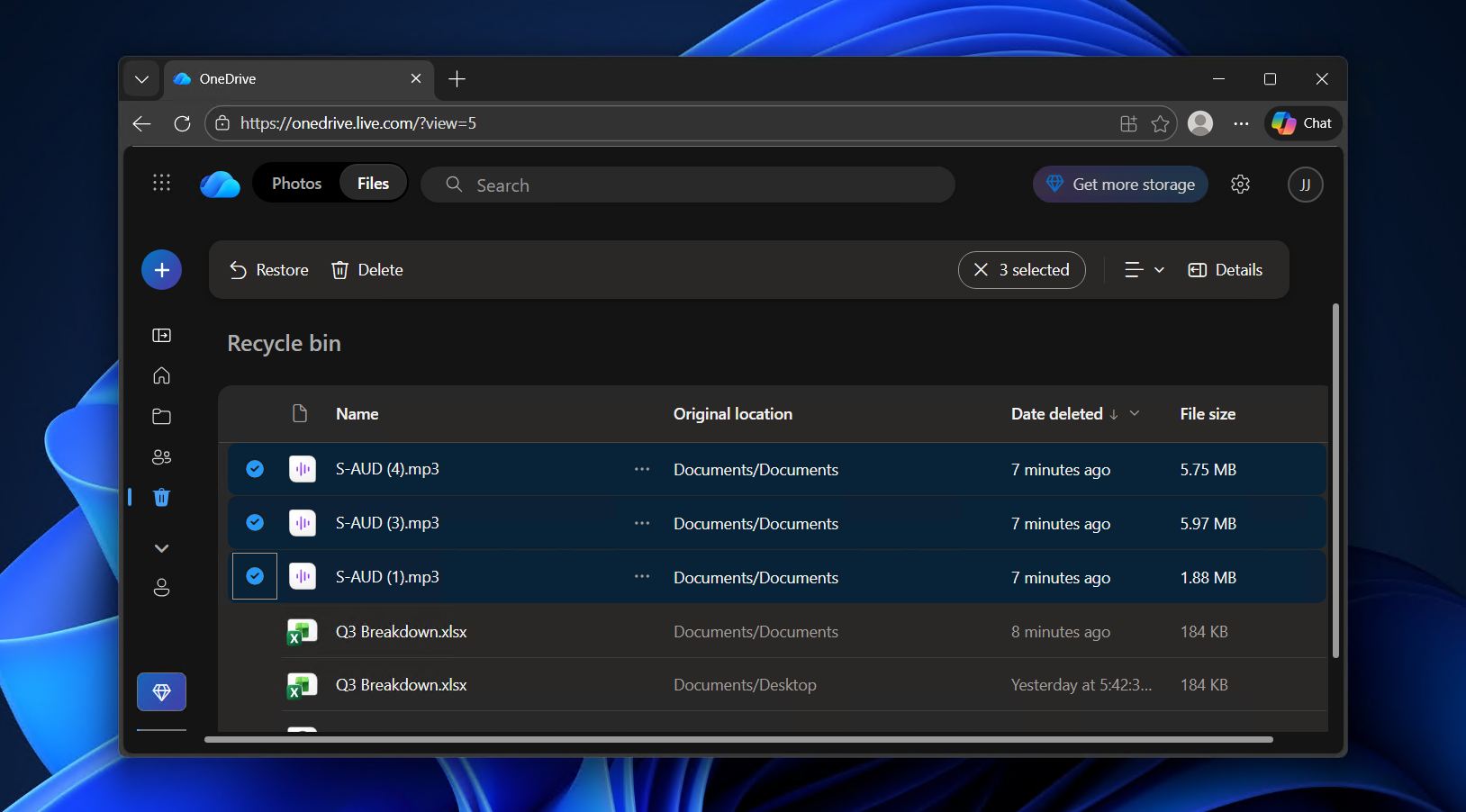Switch to the Photos tab
The height and width of the screenshot is (812, 1466).
(x=295, y=183)
